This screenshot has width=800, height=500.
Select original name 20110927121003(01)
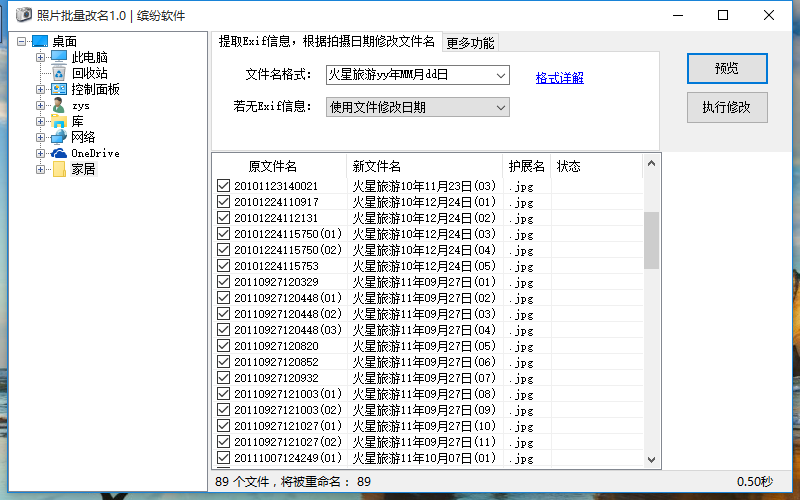coord(288,394)
